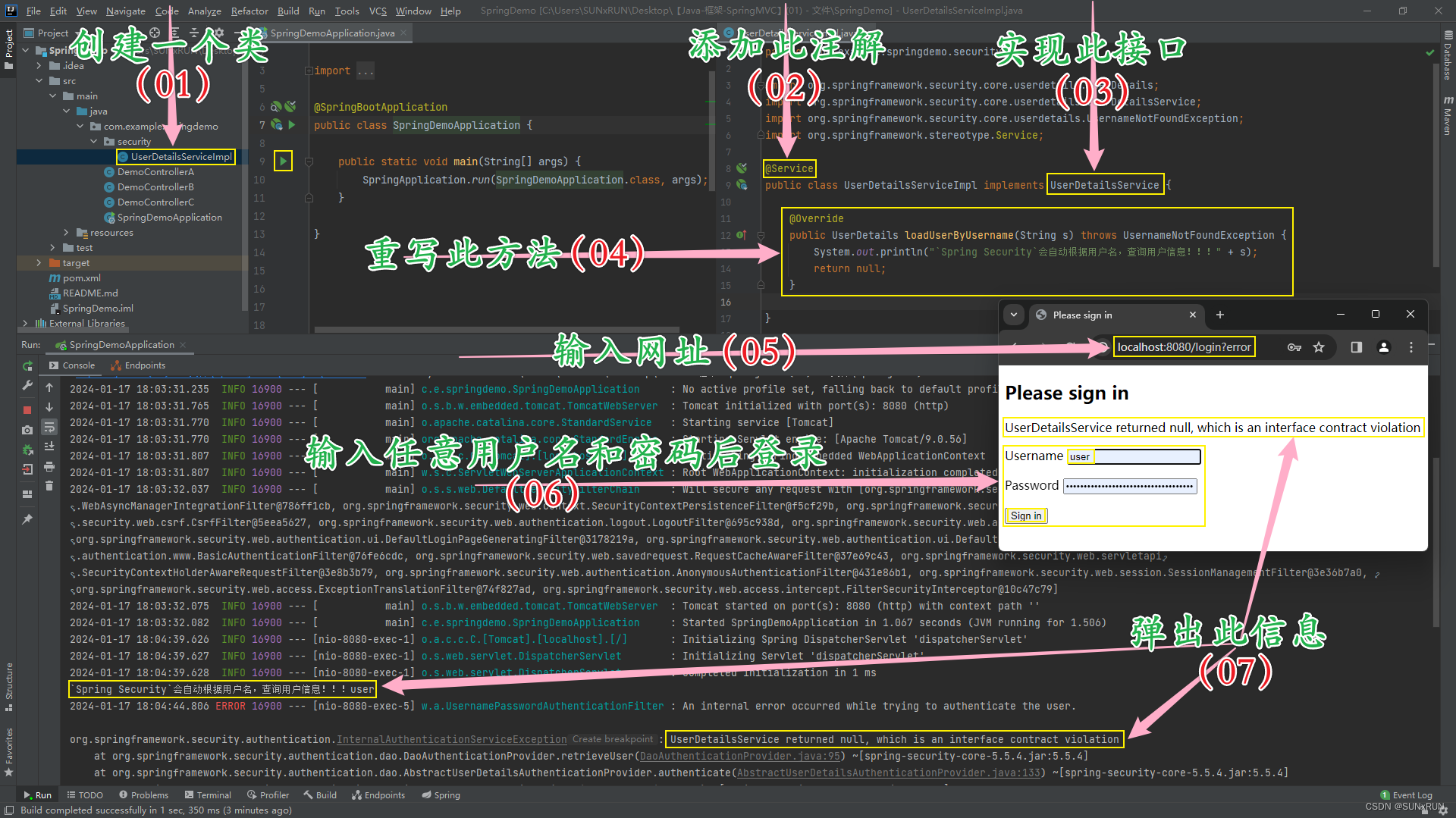Toggle scroll to end in the console
1456x818 pixels.
[49, 447]
